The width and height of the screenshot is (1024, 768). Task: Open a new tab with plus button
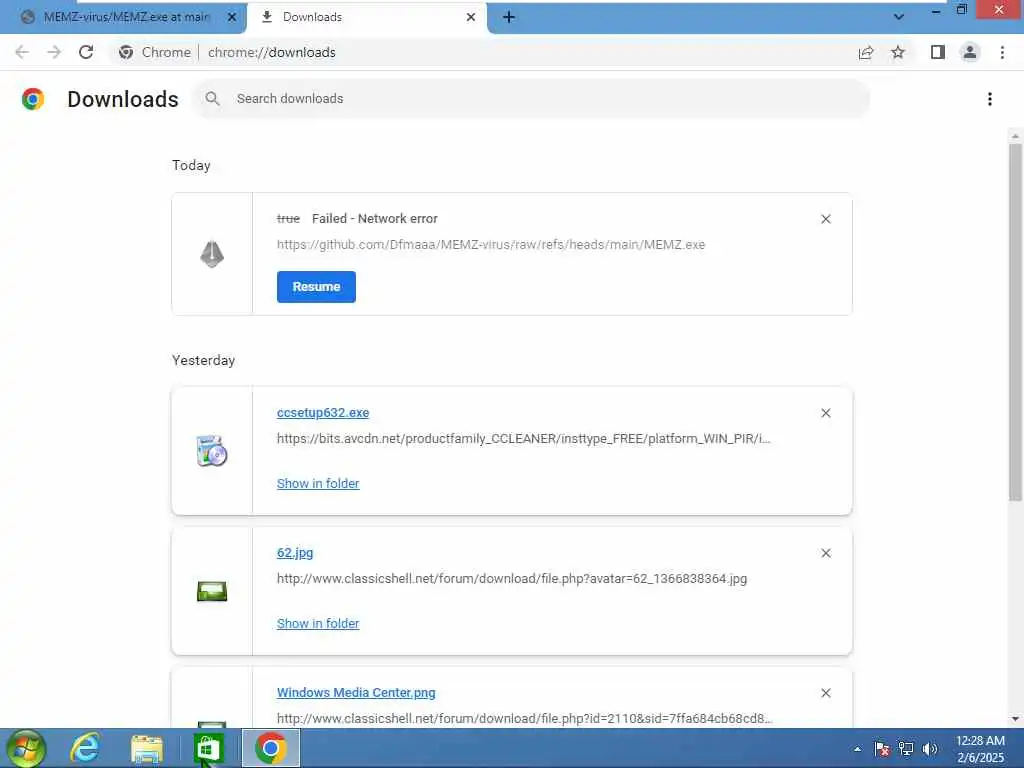pos(509,17)
